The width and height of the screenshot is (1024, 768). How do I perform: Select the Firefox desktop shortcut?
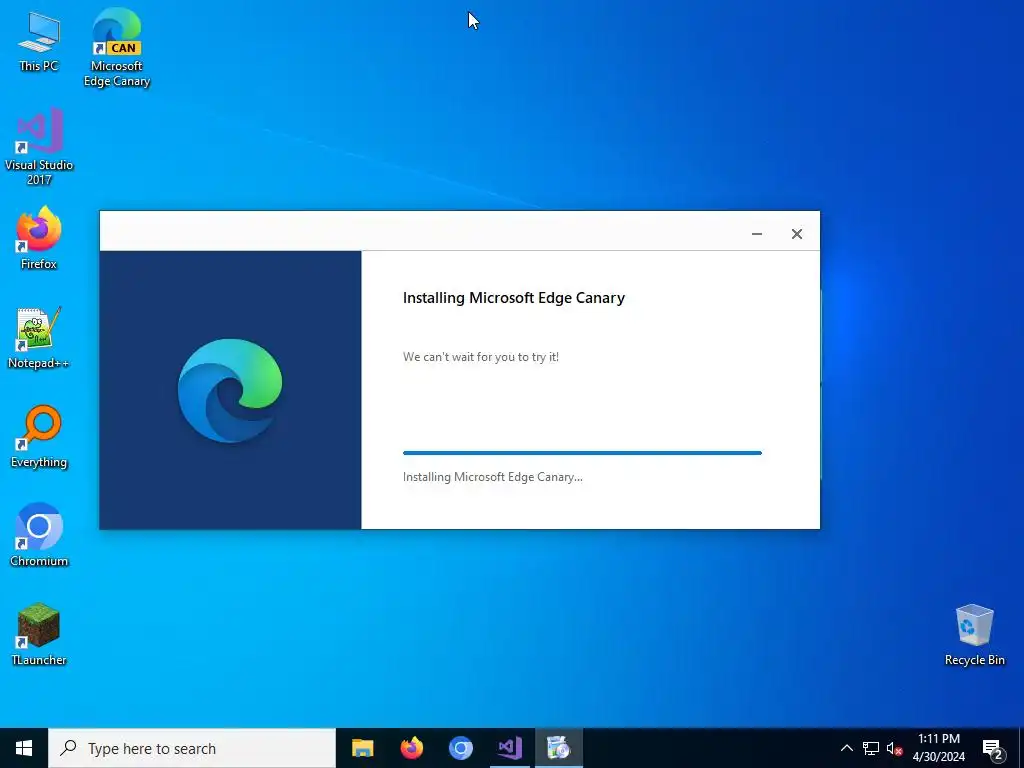pyautogui.click(x=39, y=238)
